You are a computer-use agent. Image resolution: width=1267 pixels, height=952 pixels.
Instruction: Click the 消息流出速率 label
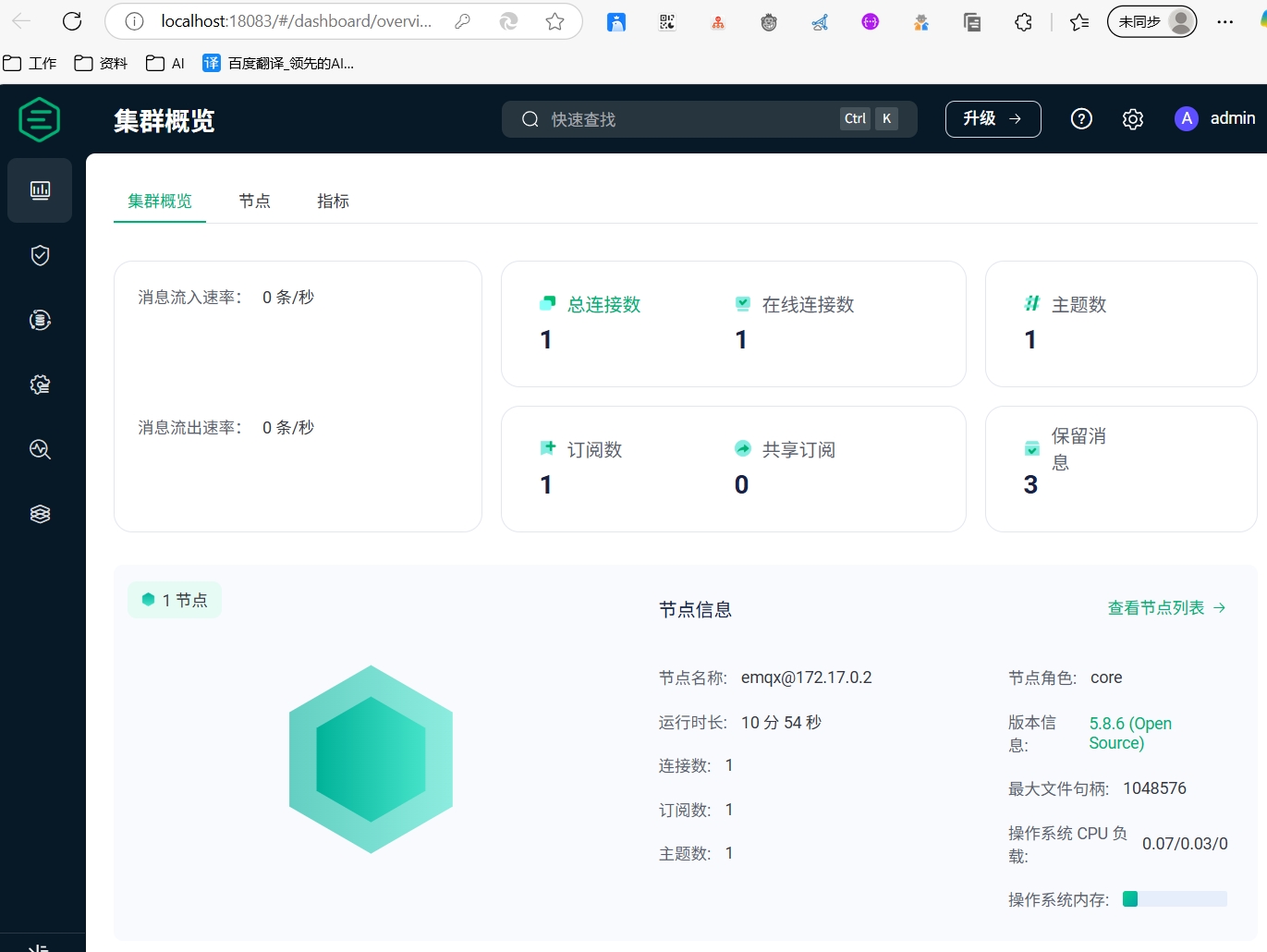coord(190,427)
